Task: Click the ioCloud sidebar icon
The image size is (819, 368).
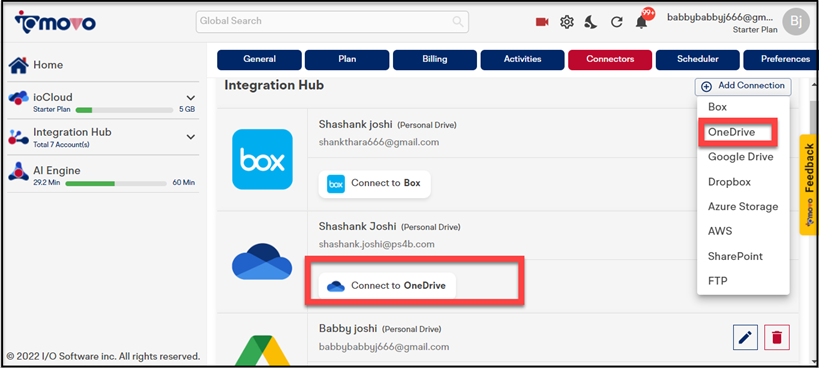Action: pyautogui.click(x=19, y=97)
